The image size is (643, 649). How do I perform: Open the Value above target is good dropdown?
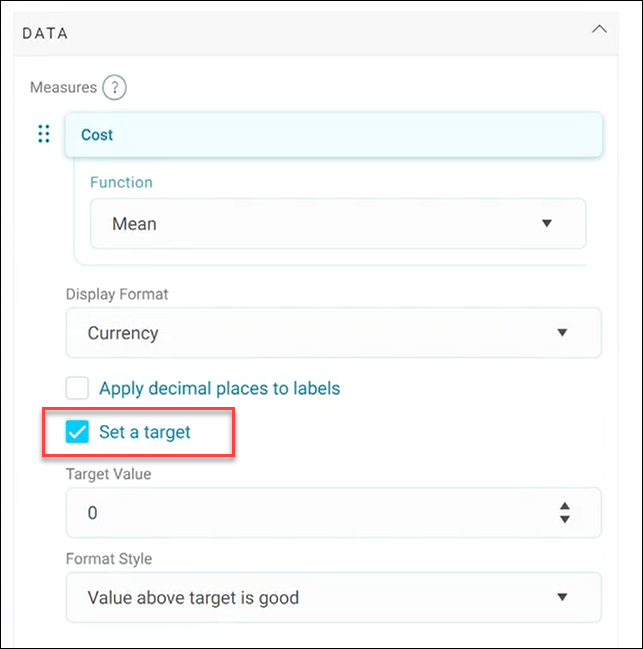(333, 597)
